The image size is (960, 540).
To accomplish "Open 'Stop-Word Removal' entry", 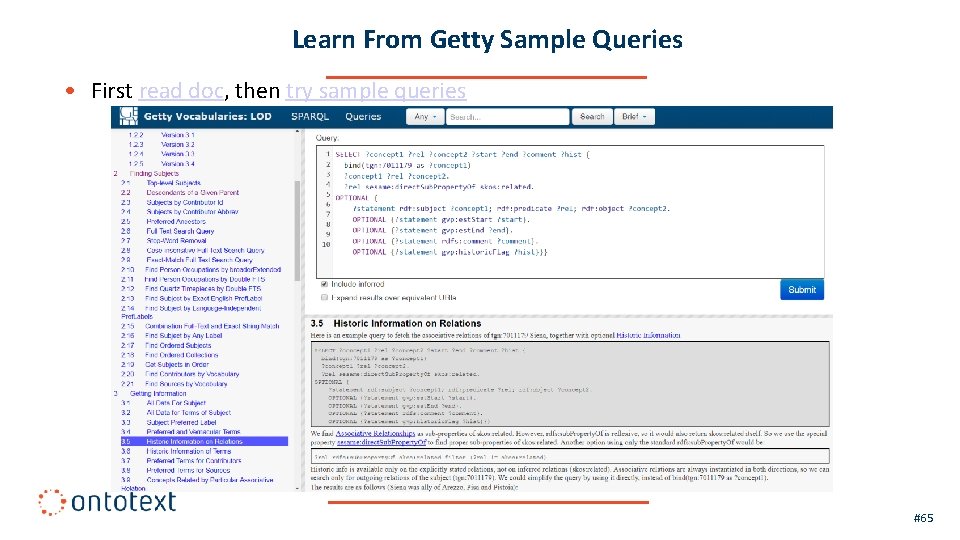I will pos(176,241).
